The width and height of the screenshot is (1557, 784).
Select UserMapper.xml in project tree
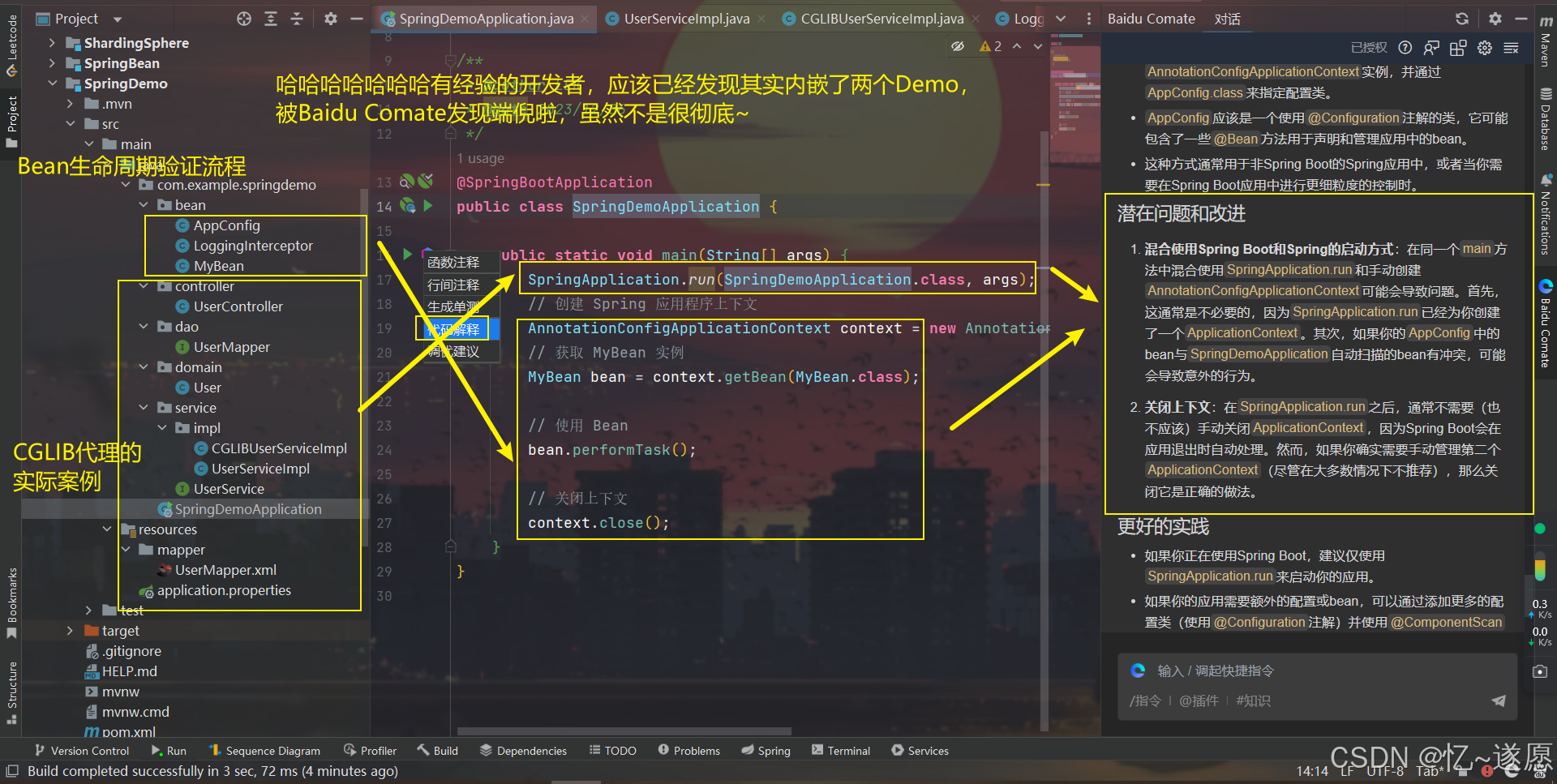pos(225,570)
